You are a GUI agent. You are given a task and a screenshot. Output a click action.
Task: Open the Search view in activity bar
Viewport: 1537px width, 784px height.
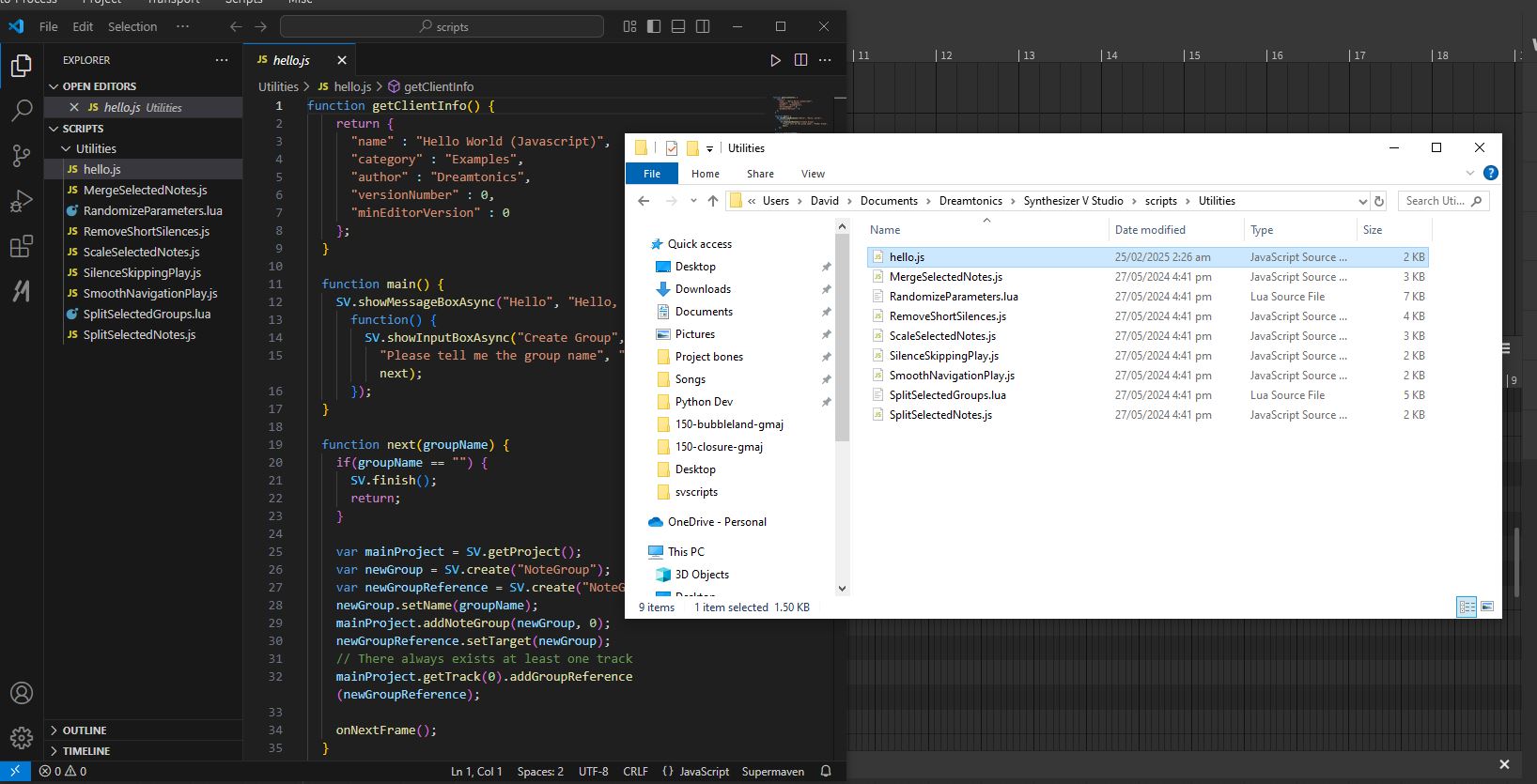click(21, 111)
